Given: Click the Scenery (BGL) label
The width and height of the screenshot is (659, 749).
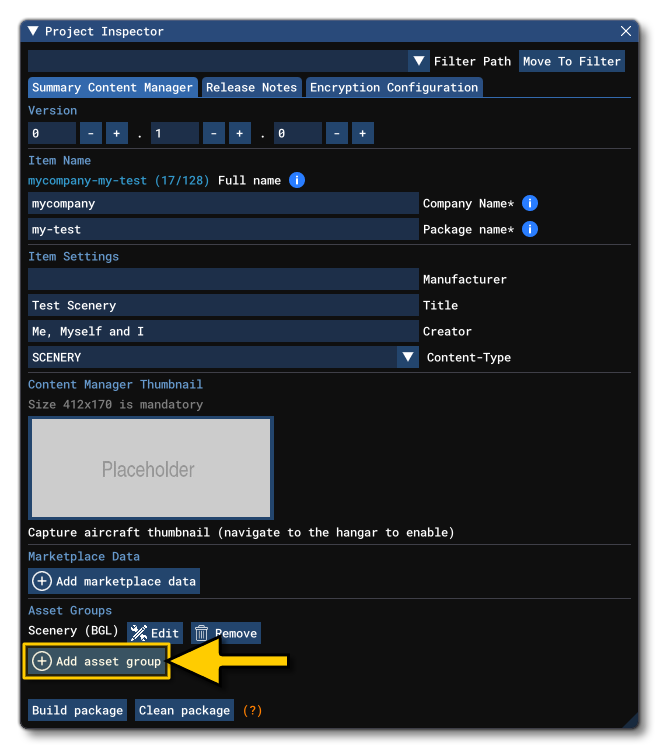Looking at the screenshot, I should coord(73,631).
